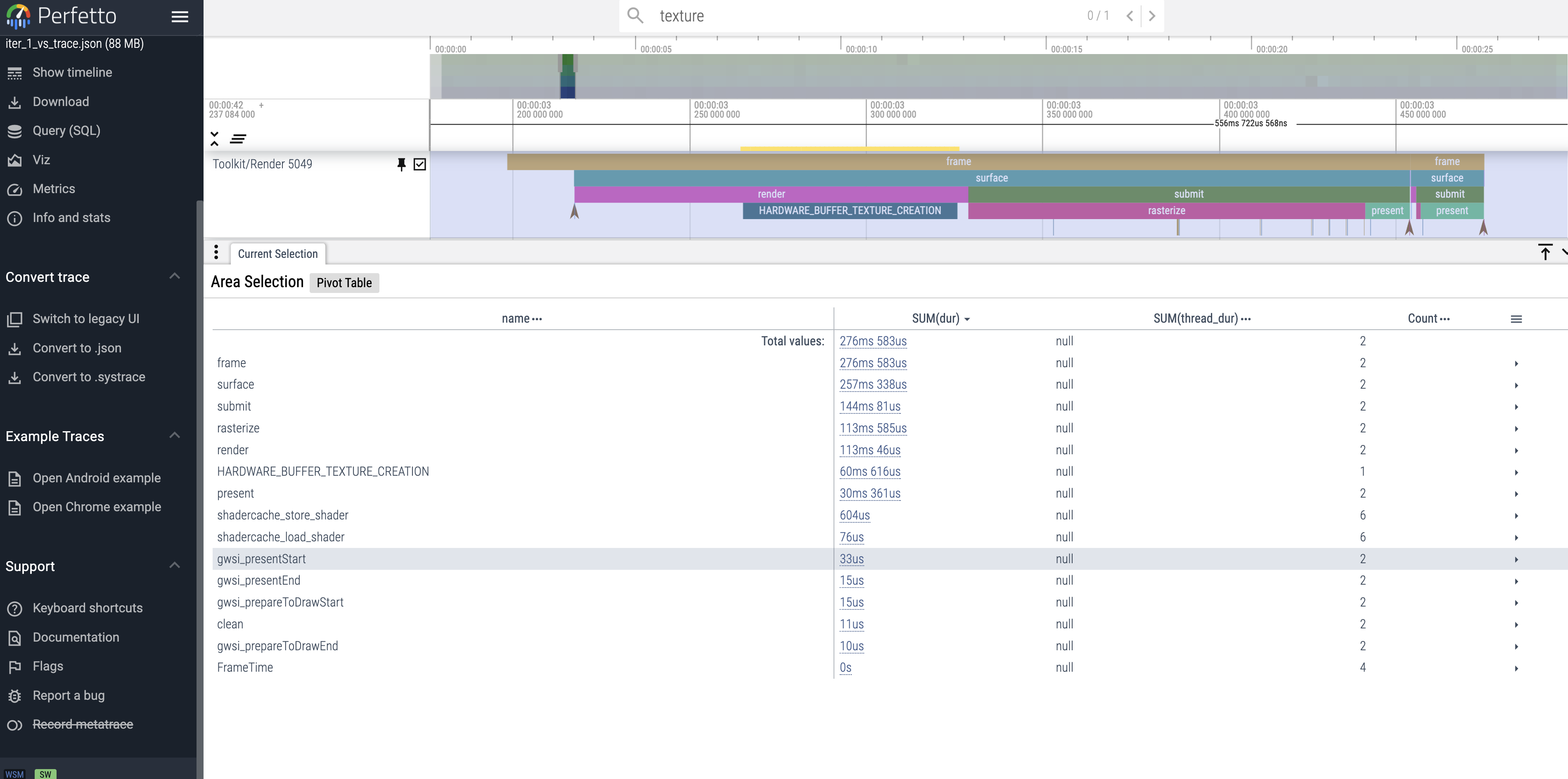Open the SUM(dur) sort dropdown
Image resolution: width=1568 pixels, height=779 pixels.
(x=967, y=319)
